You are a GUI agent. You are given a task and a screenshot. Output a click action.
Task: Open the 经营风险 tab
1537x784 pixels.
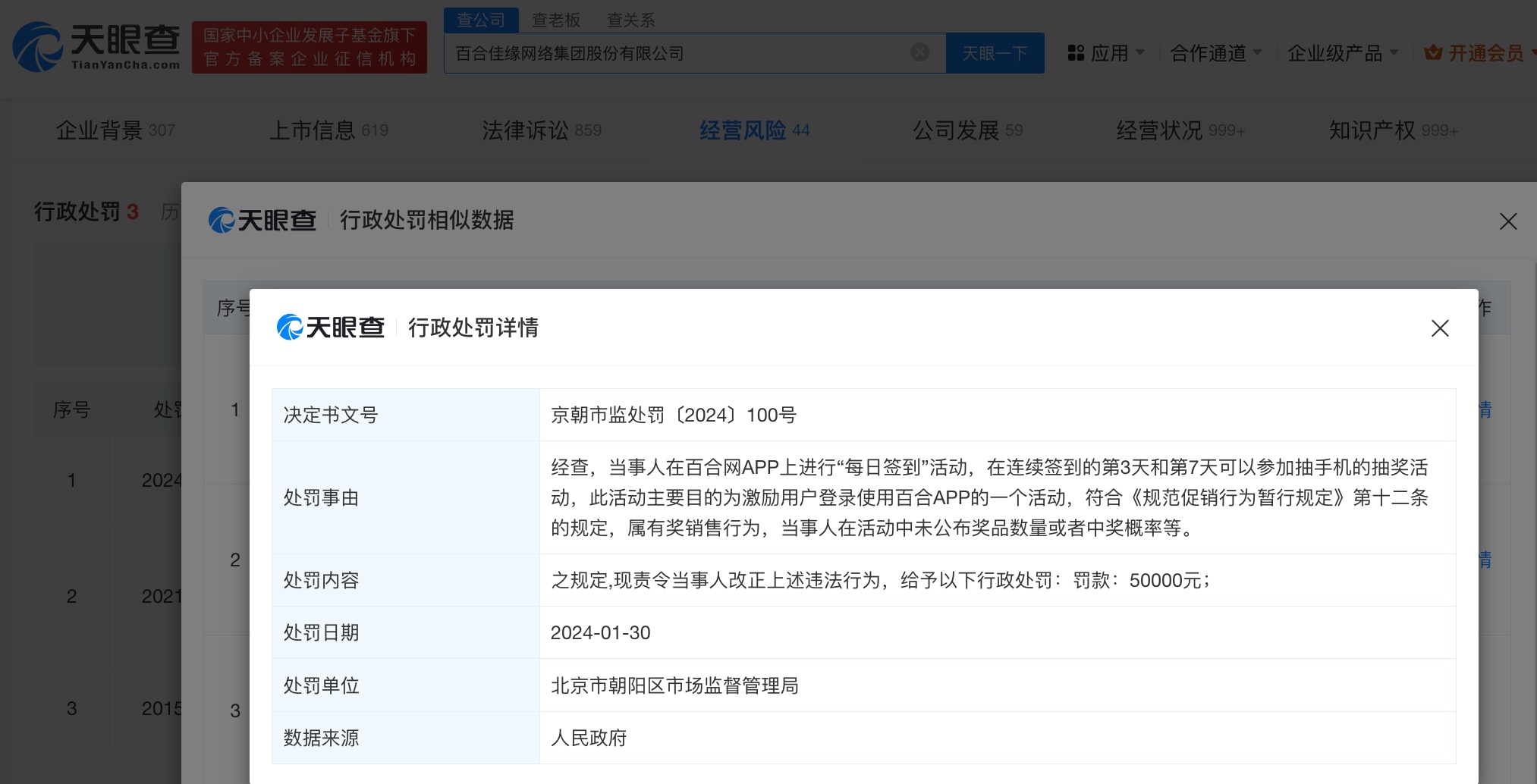point(755,130)
